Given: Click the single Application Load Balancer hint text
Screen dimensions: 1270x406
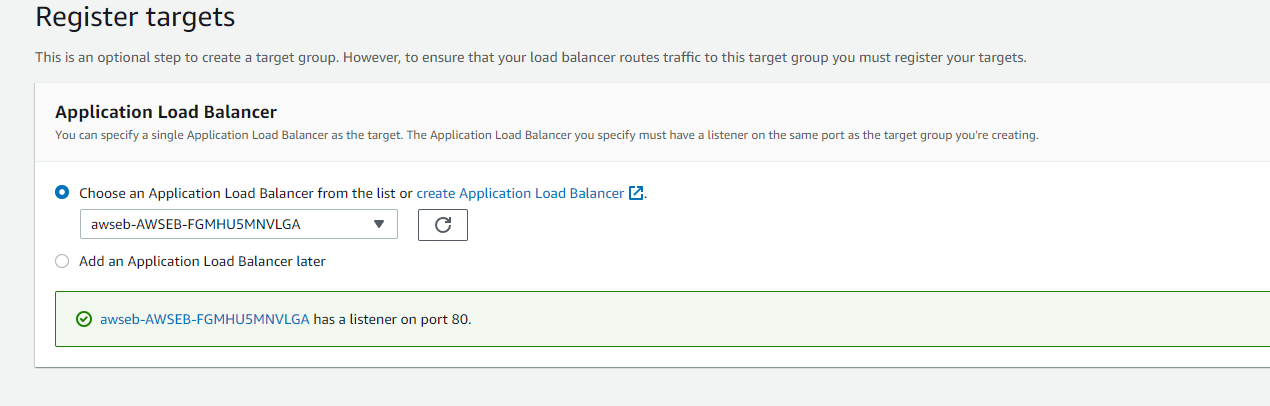Looking at the screenshot, I should point(547,135).
